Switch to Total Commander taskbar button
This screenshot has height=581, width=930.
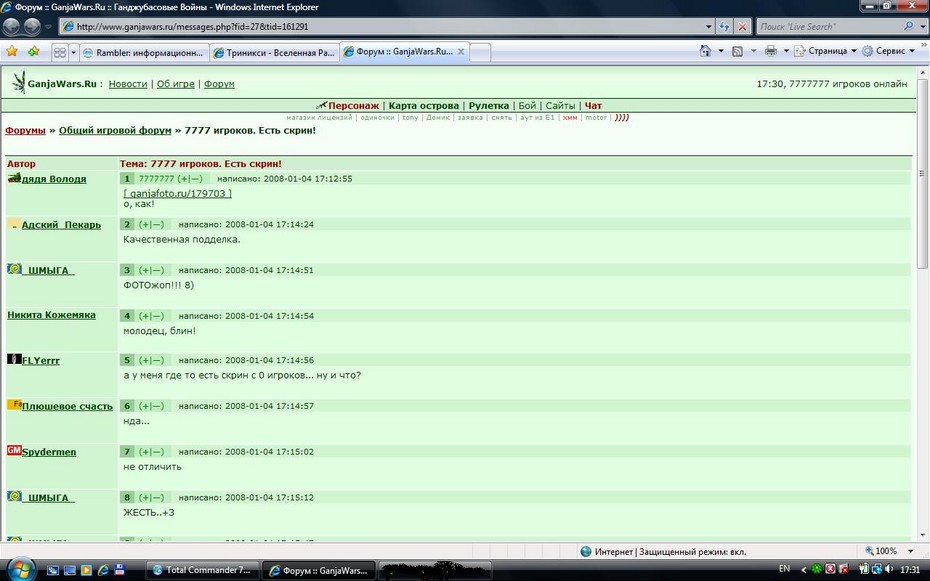click(202, 570)
